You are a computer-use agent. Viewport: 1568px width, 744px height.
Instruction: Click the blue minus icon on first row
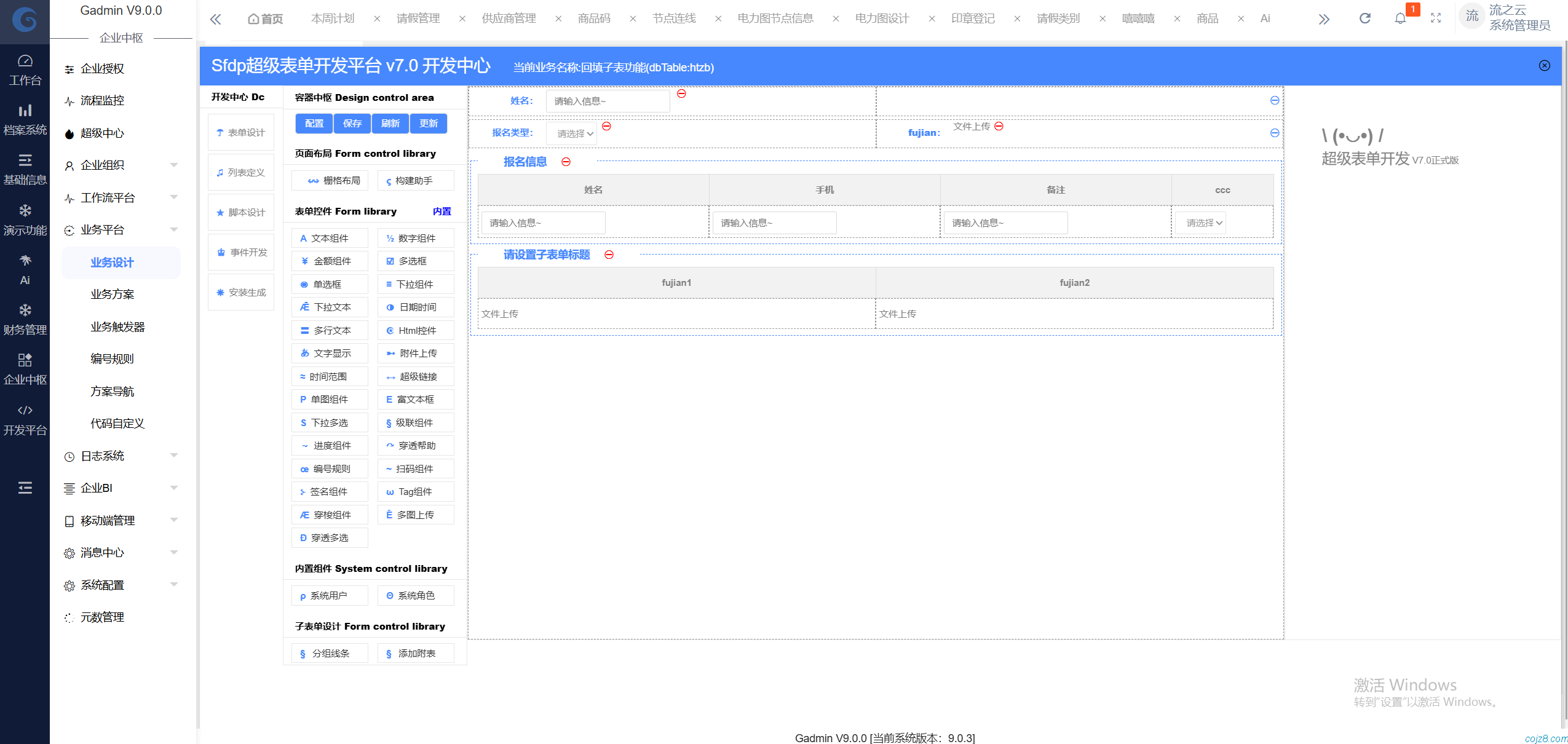point(1274,100)
